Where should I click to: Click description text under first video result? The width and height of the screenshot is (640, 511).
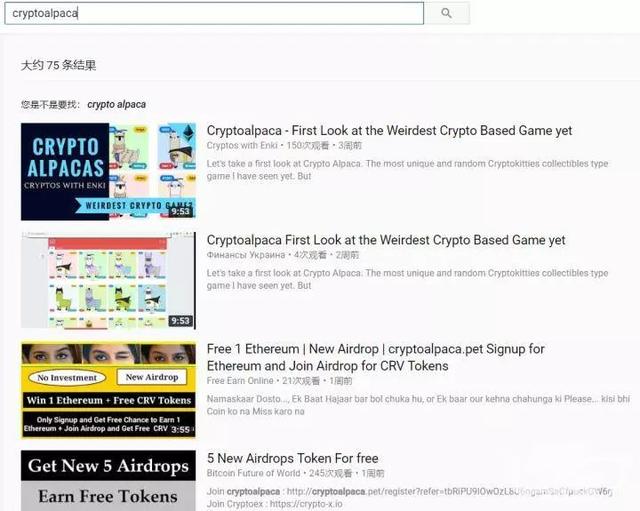tap(407, 170)
